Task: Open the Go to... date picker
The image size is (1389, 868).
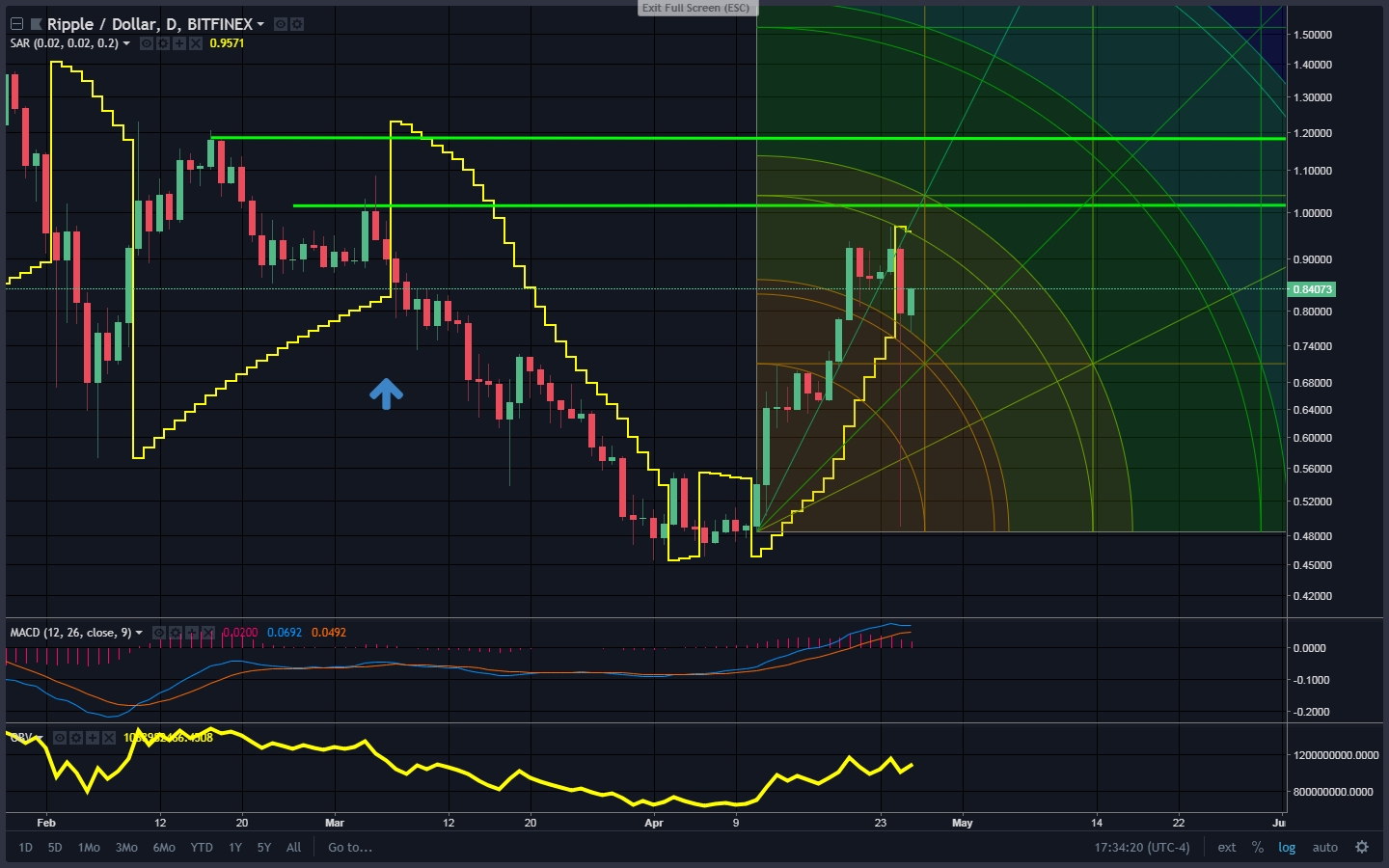Action: coord(350,848)
